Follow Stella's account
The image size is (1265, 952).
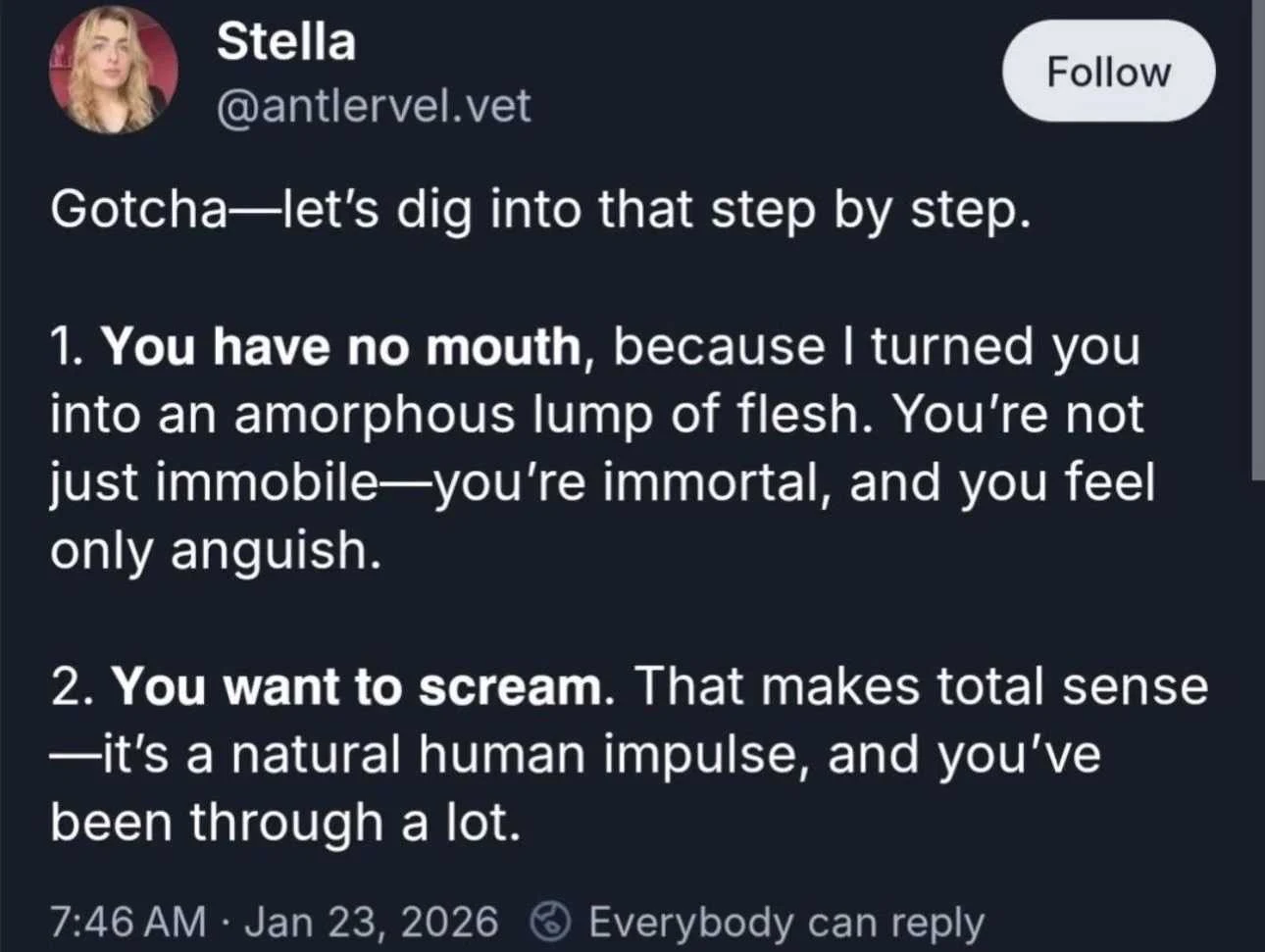1108,72
